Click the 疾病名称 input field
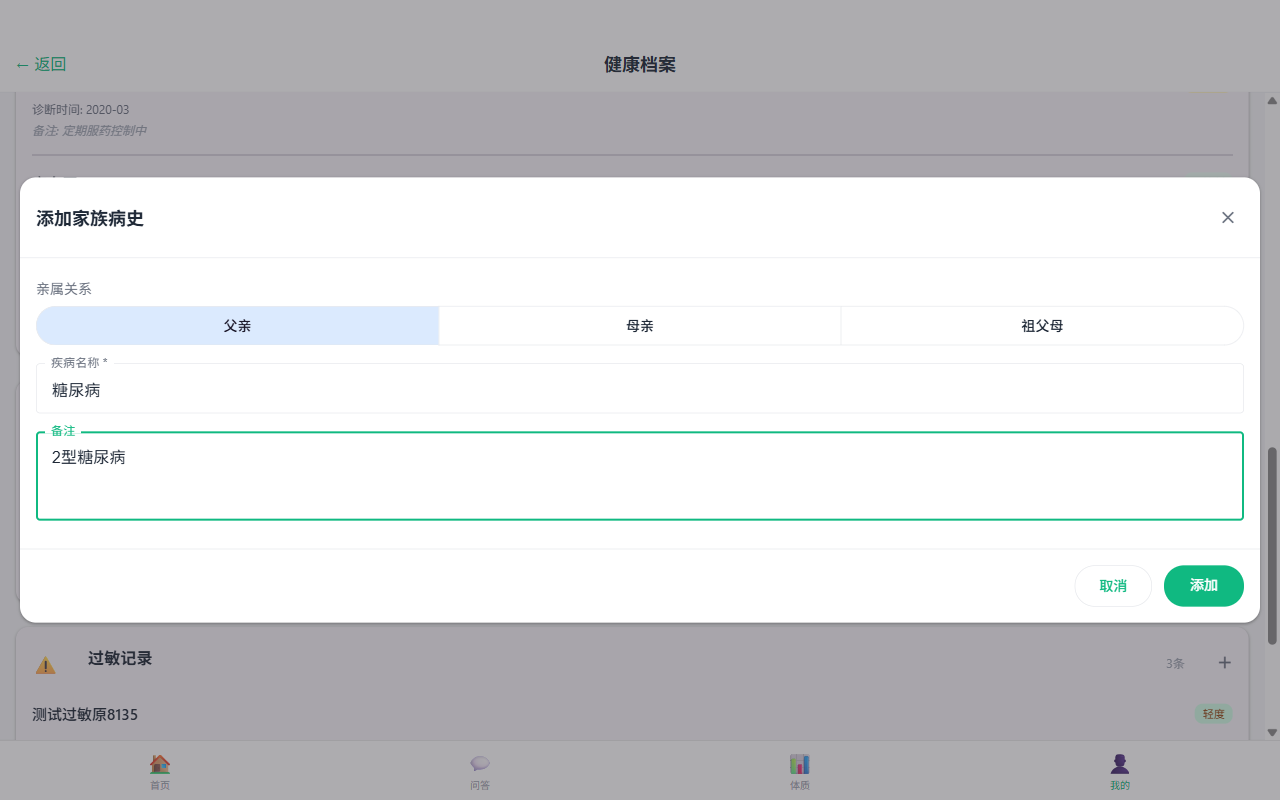The image size is (1280, 800). 640,390
